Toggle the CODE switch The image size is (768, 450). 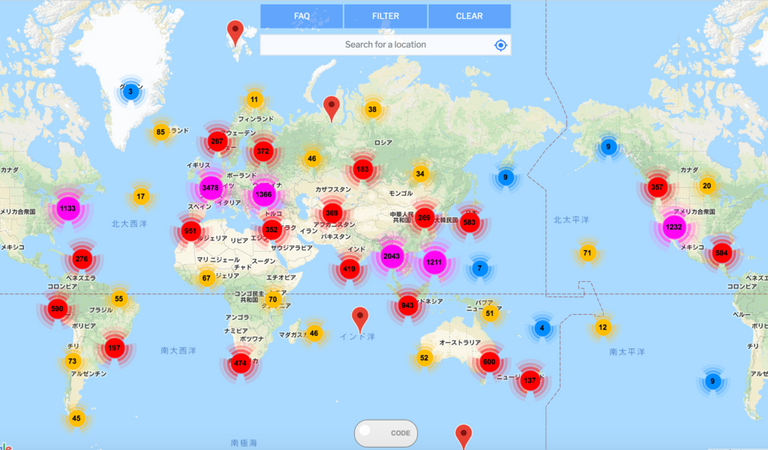coord(386,433)
